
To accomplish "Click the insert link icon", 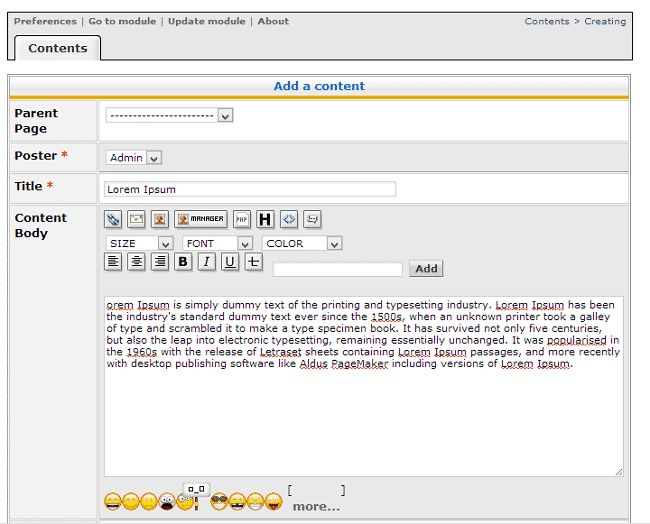I will [x=113, y=219].
